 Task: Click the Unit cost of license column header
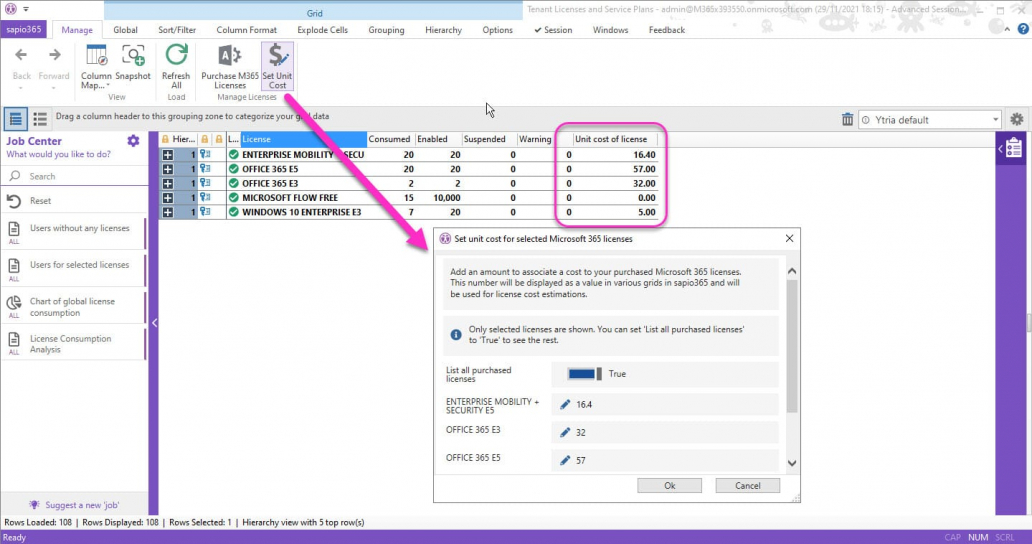tap(610, 139)
